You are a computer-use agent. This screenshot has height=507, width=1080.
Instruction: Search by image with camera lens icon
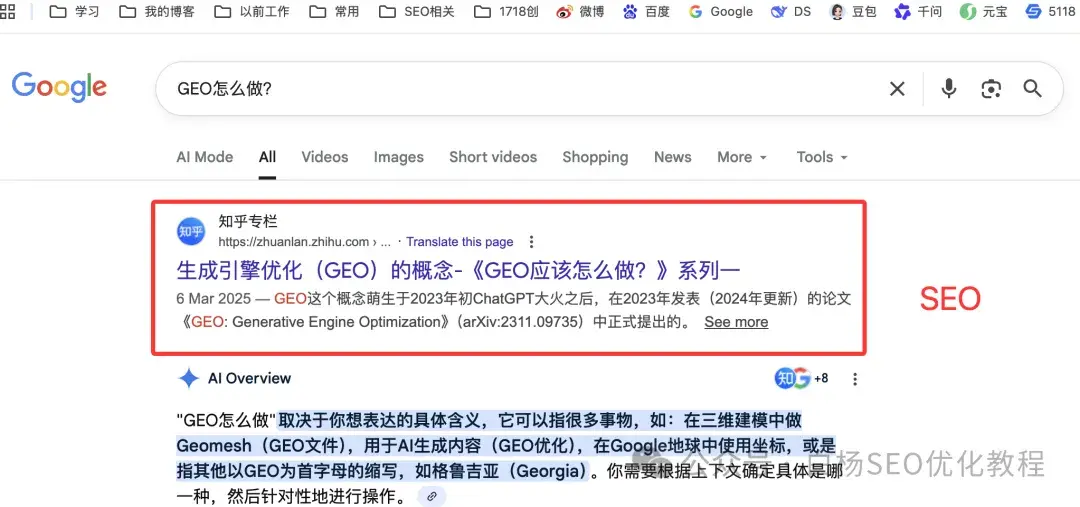click(990, 88)
